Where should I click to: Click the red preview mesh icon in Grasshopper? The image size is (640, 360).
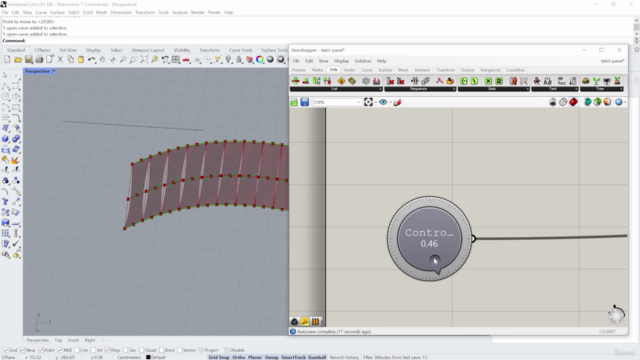click(x=573, y=102)
